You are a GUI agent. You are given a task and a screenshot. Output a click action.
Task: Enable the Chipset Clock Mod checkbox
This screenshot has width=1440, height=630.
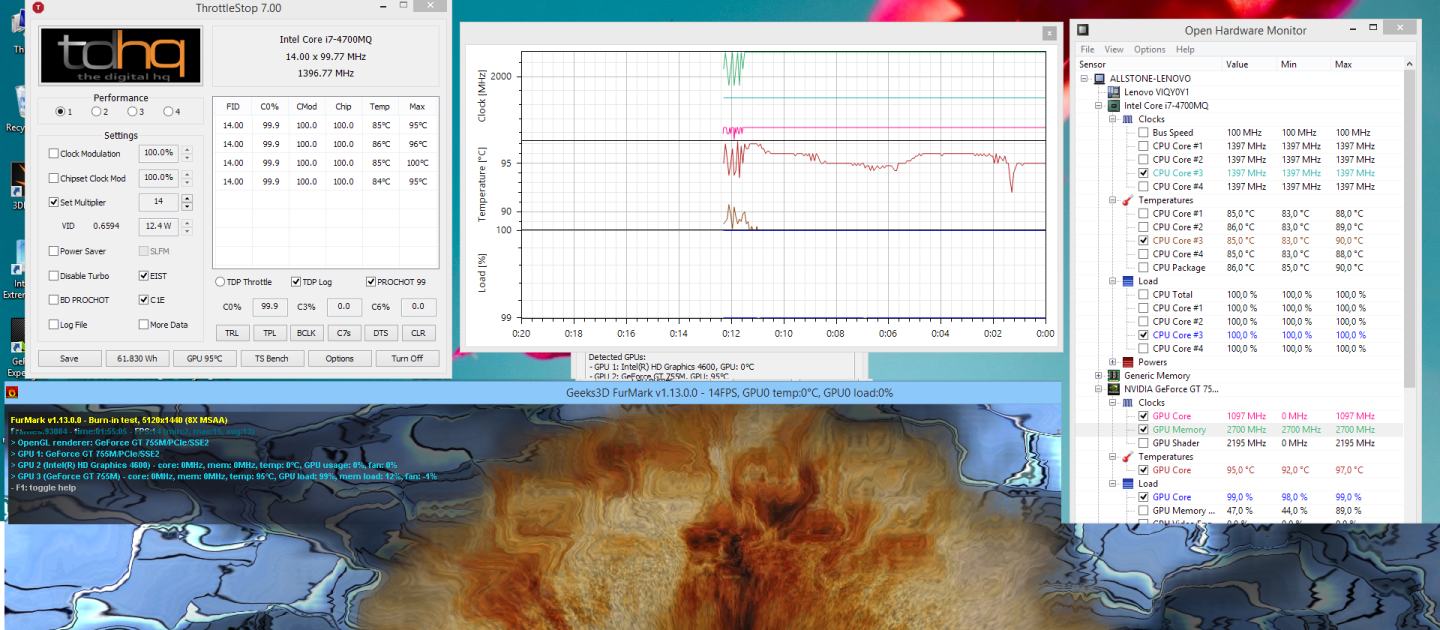click(x=54, y=178)
